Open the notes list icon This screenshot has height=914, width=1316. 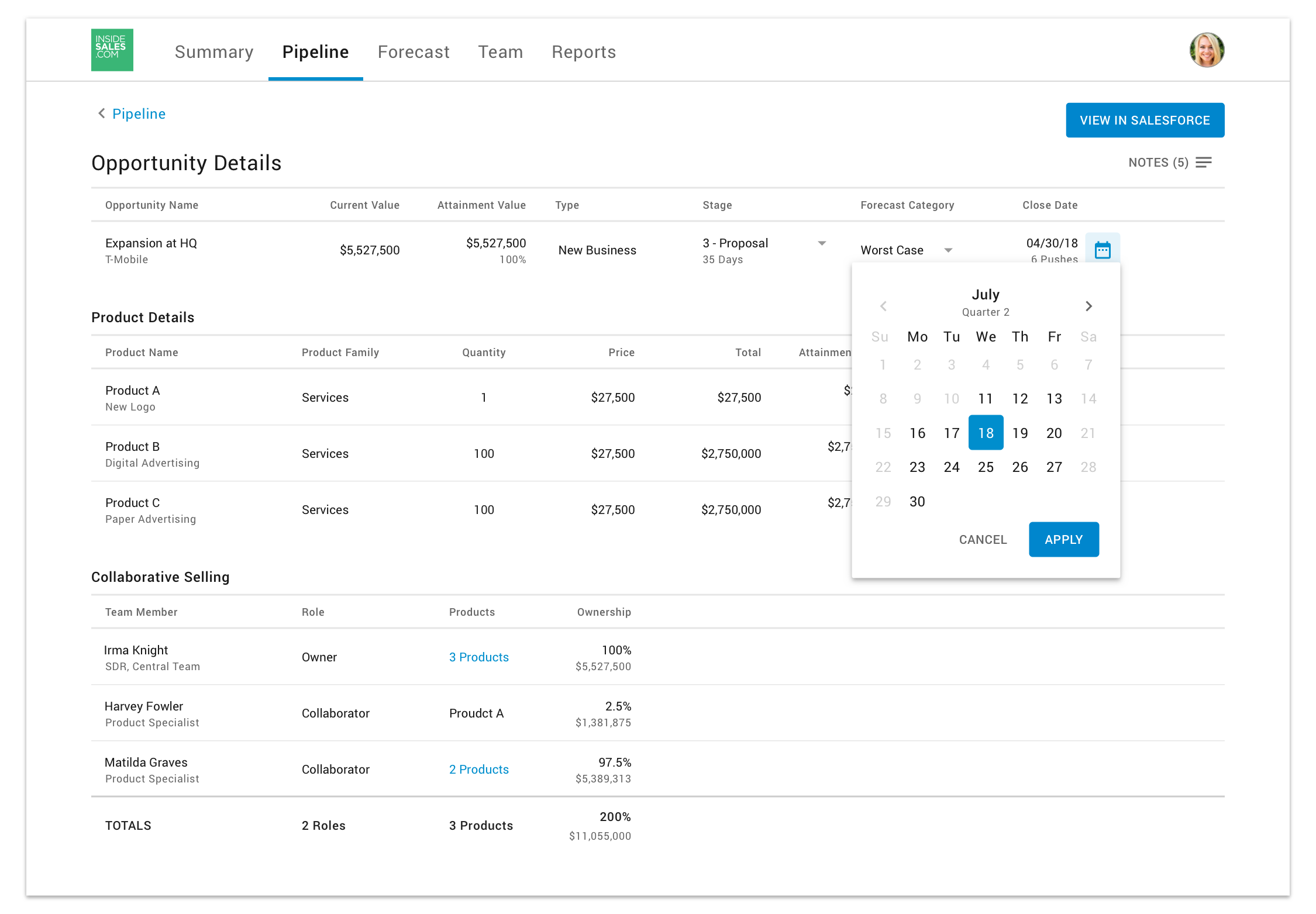[1204, 163]
